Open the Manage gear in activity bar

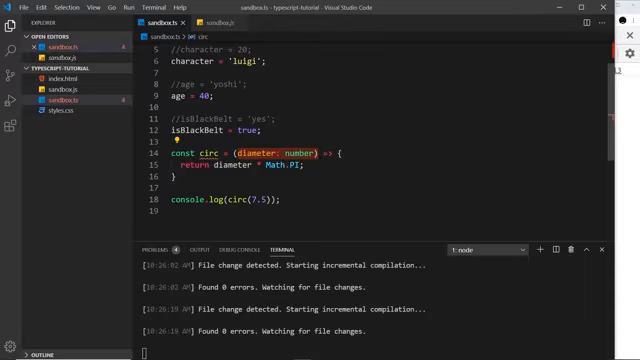[10, 347]
